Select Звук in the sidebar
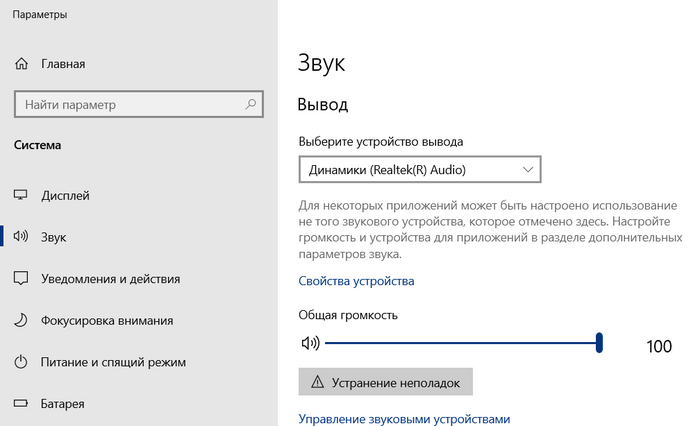Screen dimensions: 700x426 [54, 237]
